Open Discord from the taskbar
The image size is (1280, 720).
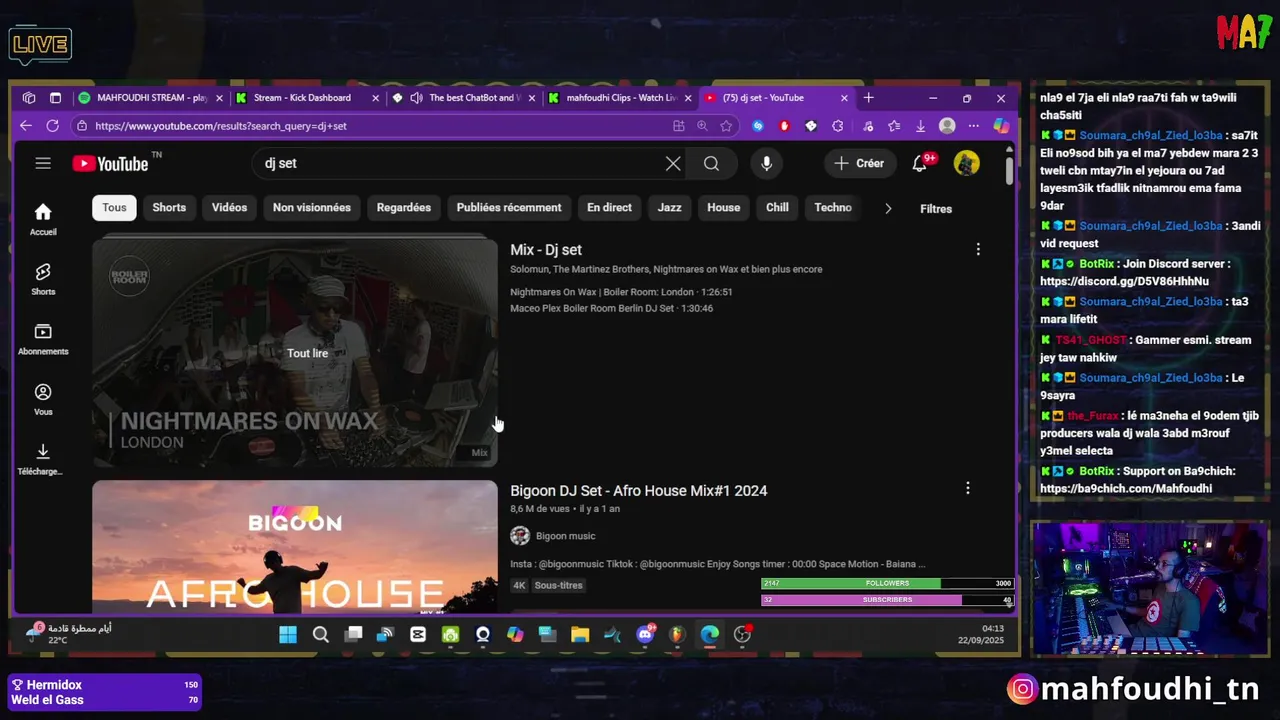click(645, 634)
